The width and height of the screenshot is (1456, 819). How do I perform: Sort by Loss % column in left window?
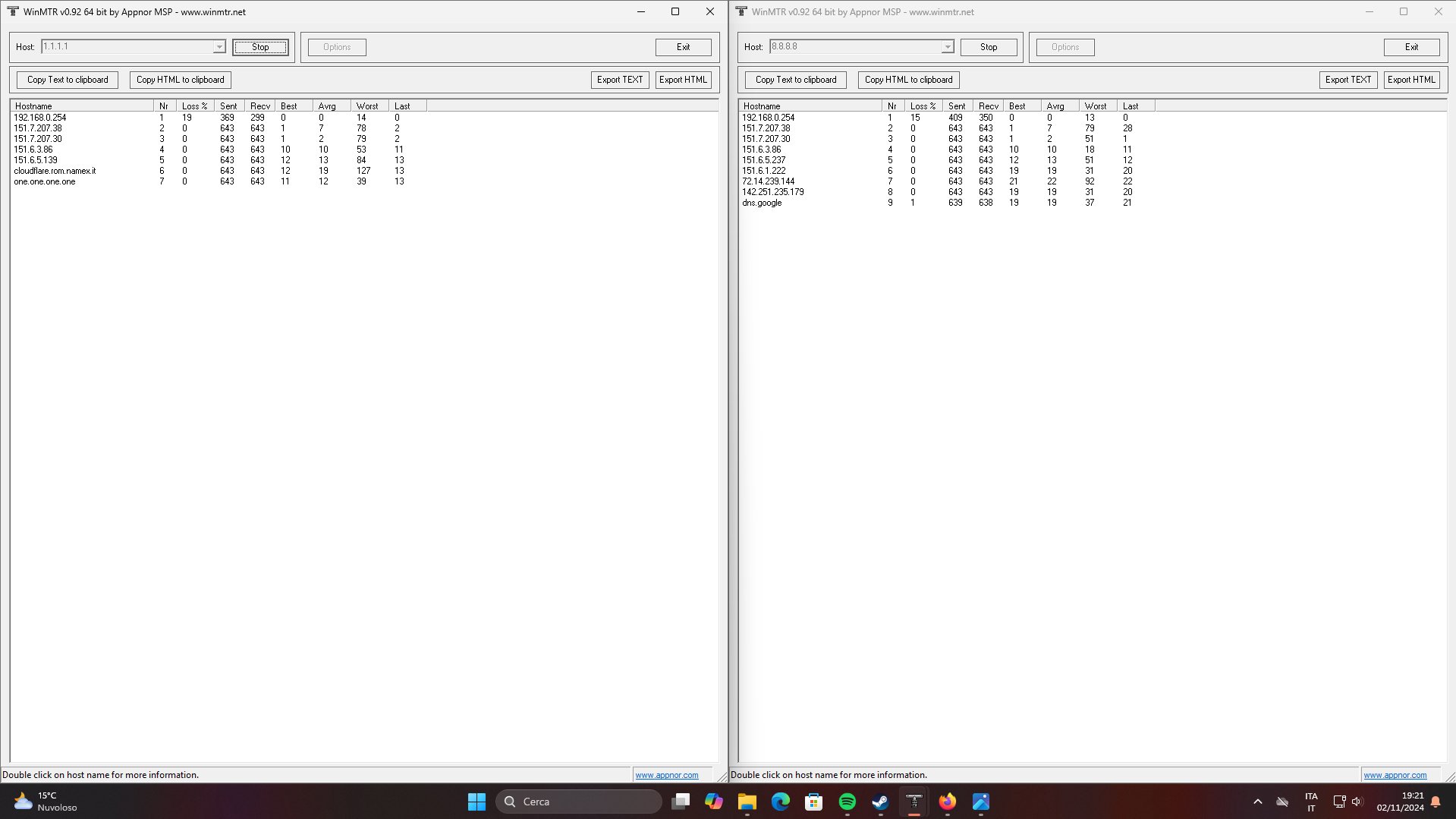point(194,106)
